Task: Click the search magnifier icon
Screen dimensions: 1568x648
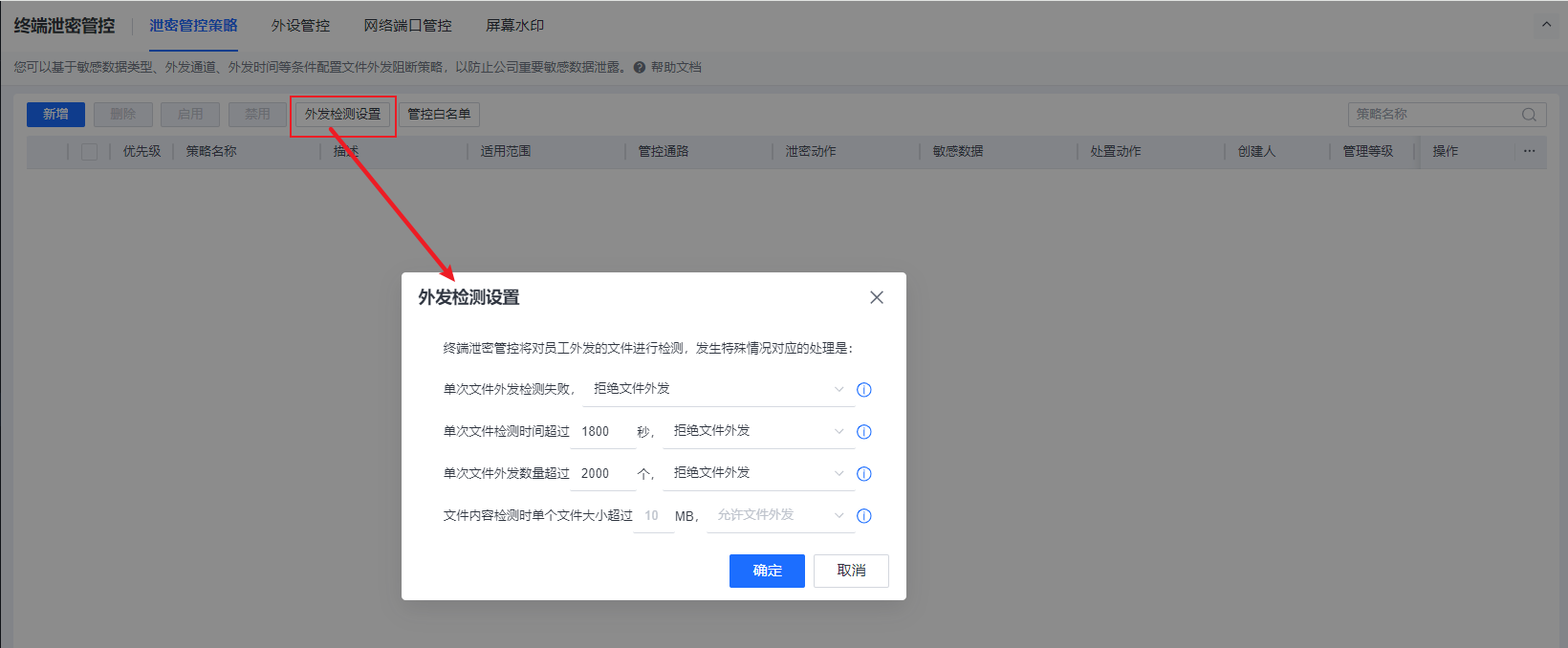Action: pos(1529,115)
